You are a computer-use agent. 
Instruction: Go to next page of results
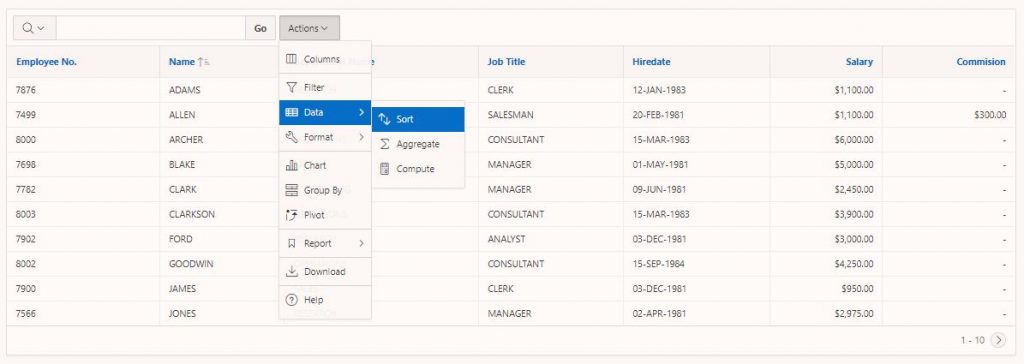click(998, 340)
